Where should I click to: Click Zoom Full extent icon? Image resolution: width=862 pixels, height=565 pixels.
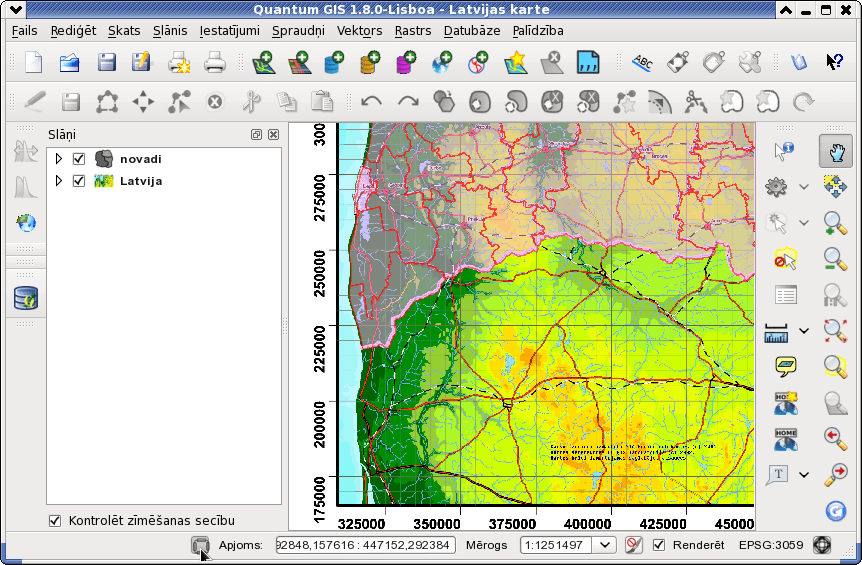pos(835,331)
